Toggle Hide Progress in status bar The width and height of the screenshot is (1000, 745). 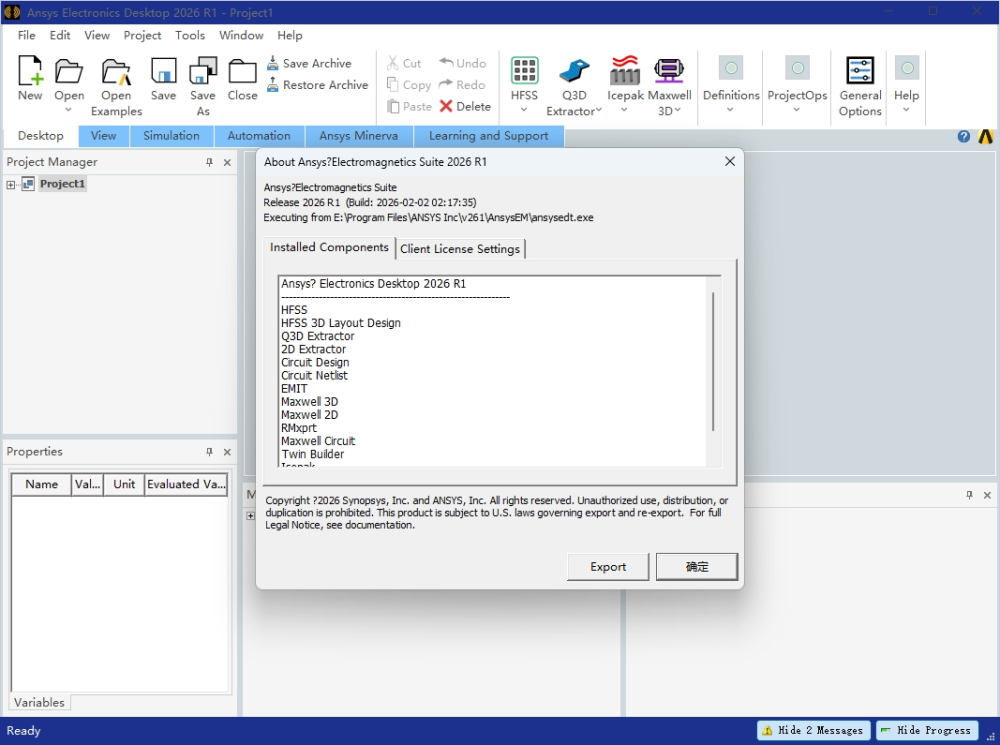925,731
